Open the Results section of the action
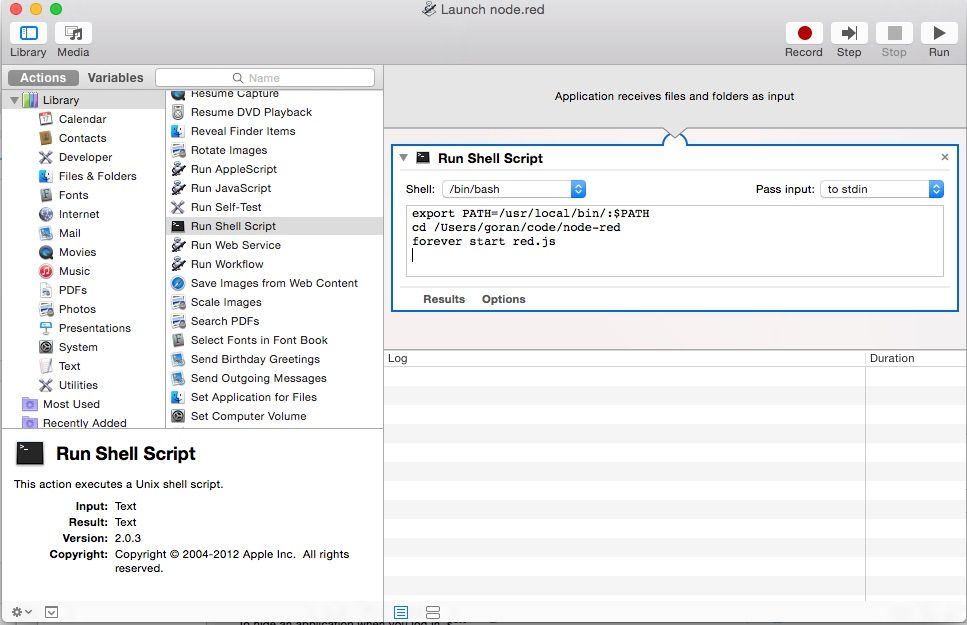967x625 pixels. pos(444,299)
